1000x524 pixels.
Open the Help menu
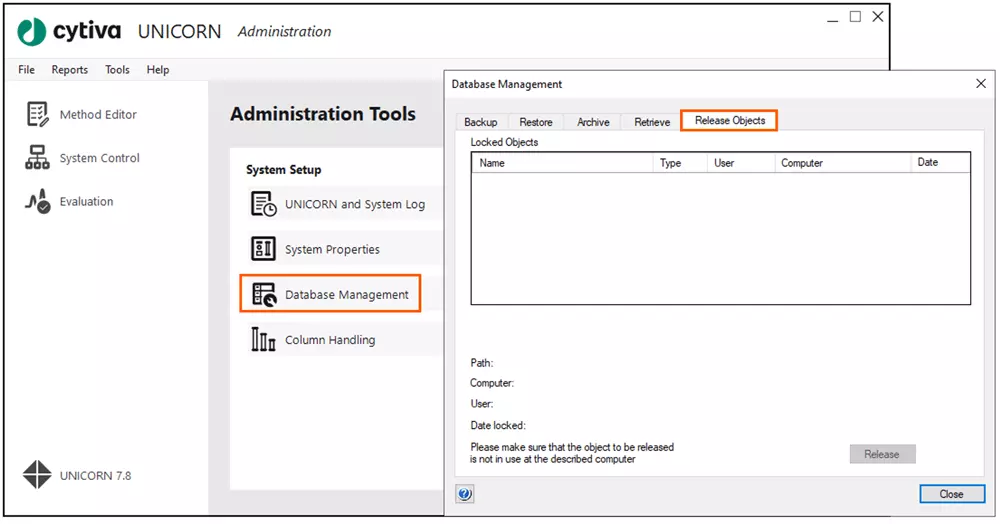[x=158, y=69]
